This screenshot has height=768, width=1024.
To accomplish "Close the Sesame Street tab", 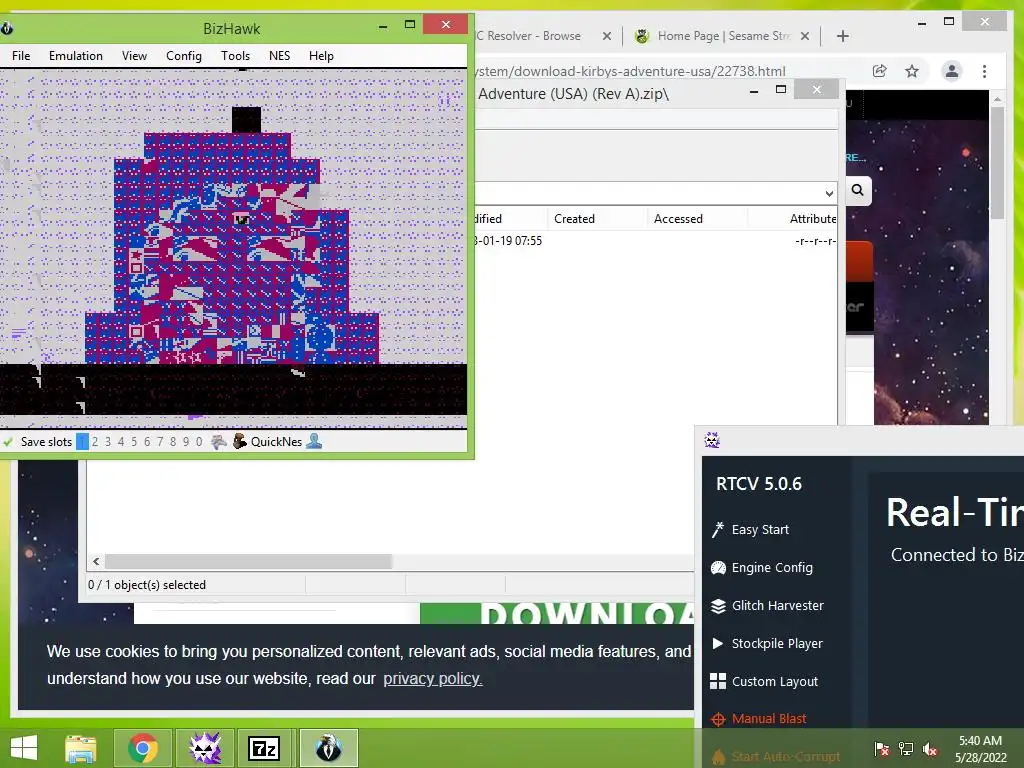I will pos(805,36).
